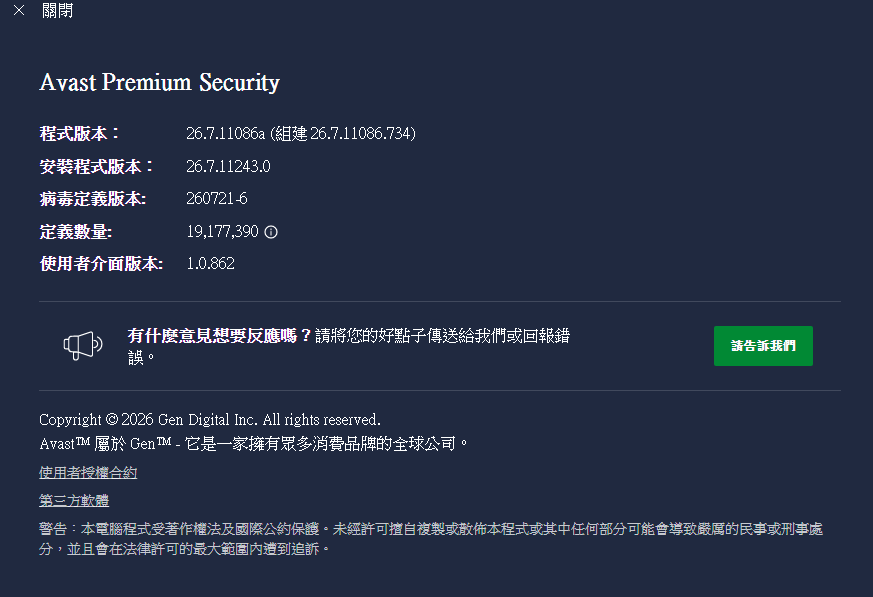Click the green 請告訴我們 button
Screen dimensions: 873x597
(763, 346)
